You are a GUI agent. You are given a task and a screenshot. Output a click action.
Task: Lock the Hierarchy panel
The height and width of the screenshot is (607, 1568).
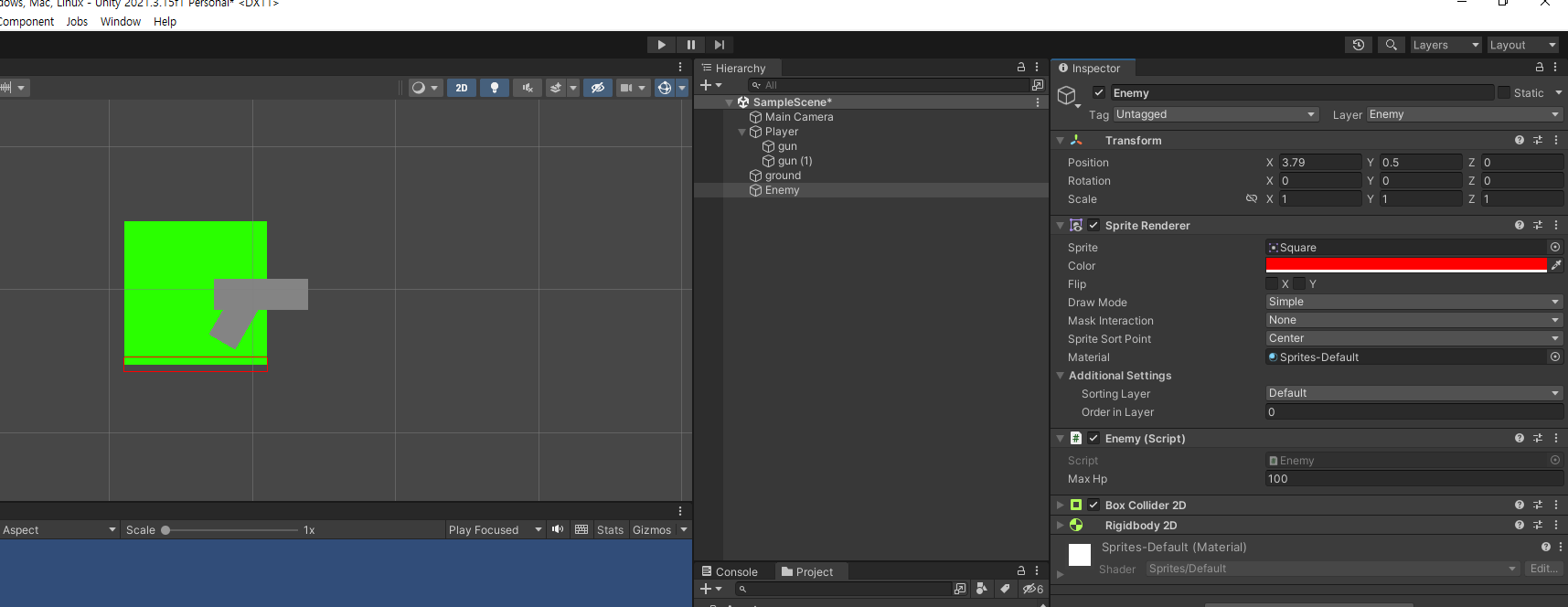[1021, 68]
